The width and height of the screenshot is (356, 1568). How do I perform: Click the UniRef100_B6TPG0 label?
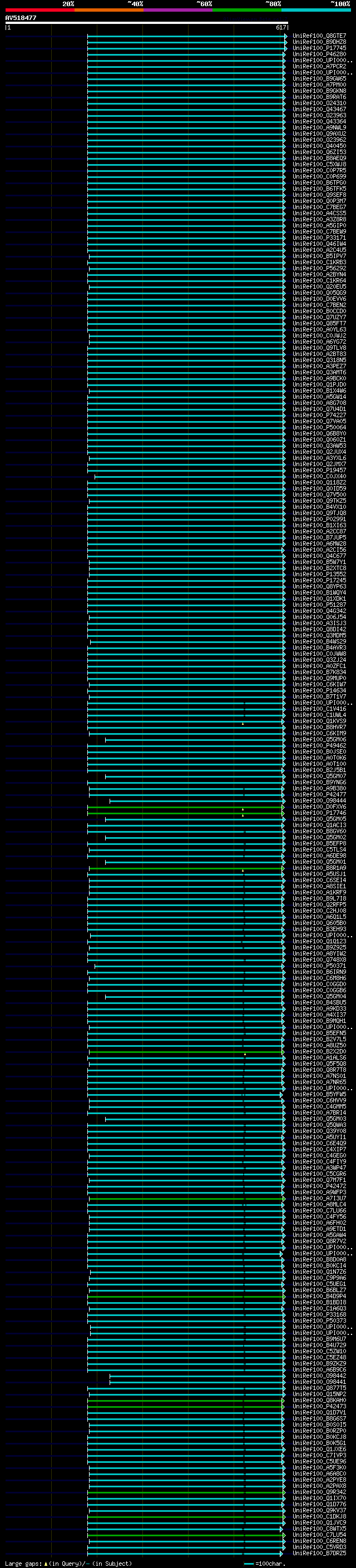pos(319,182)
